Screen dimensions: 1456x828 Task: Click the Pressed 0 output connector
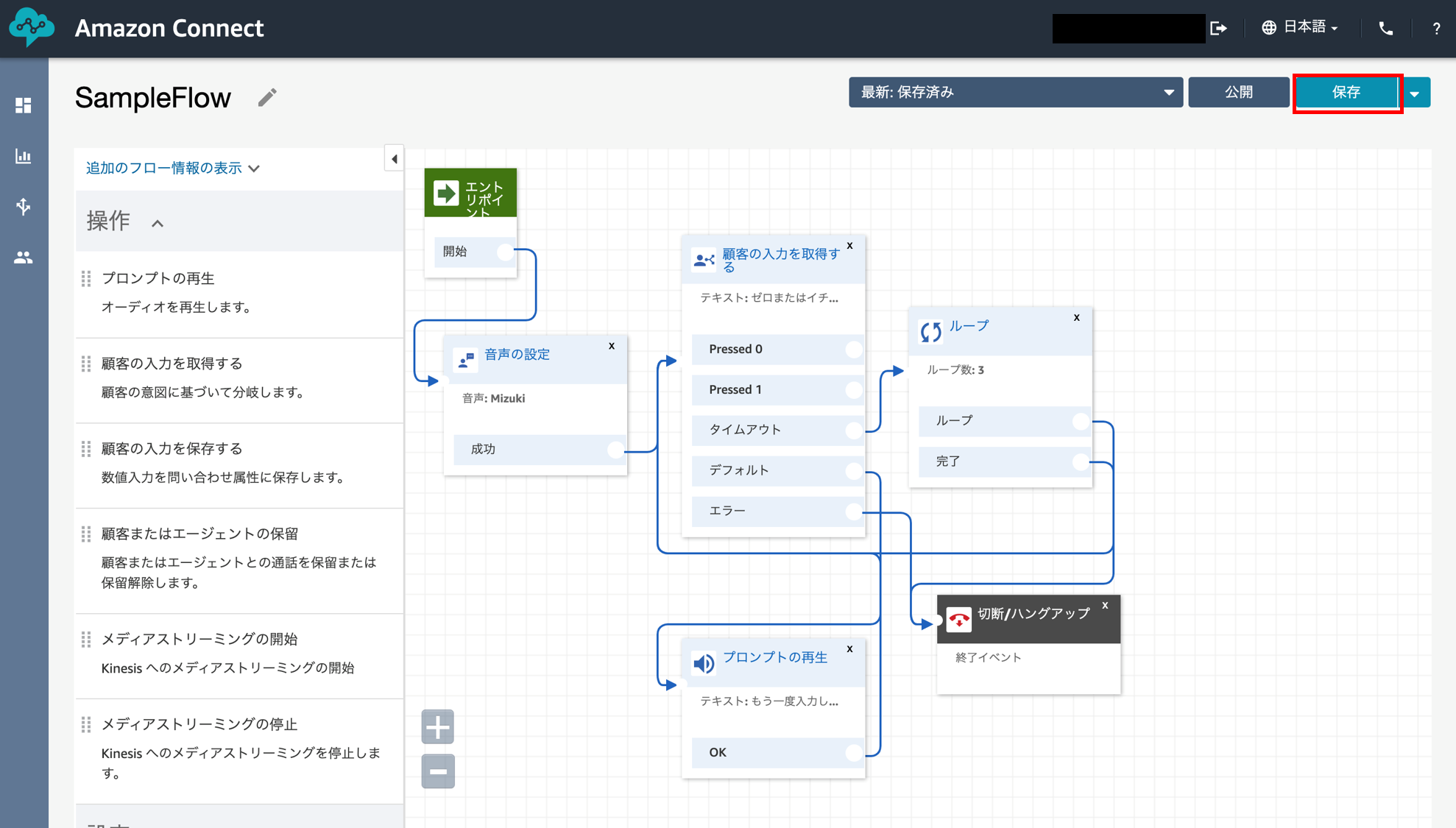853,350
